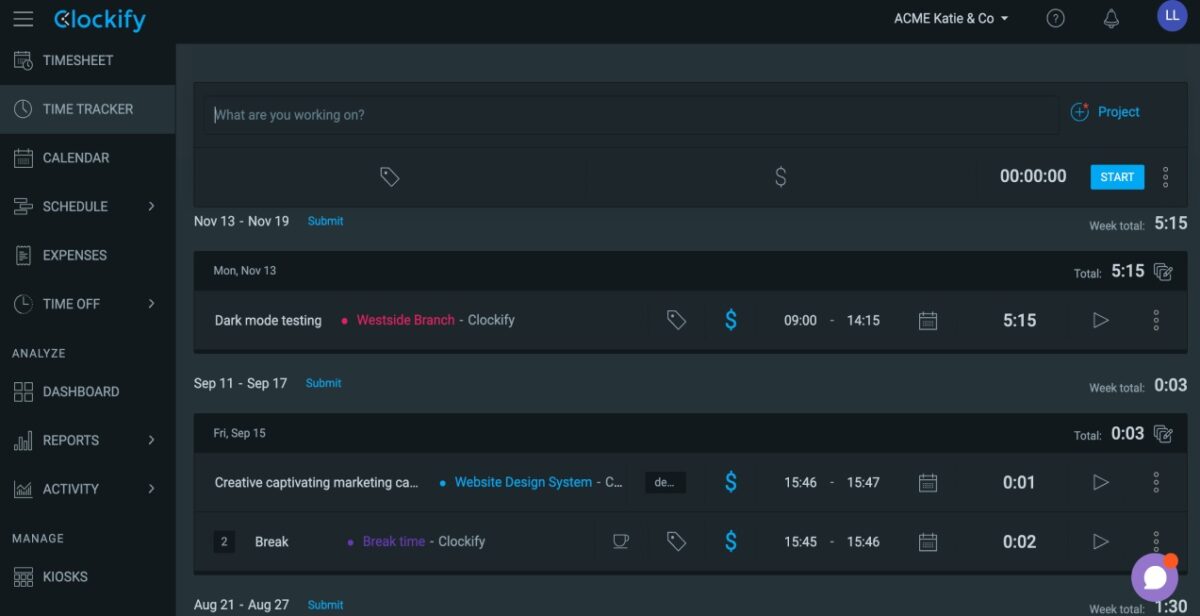This screenshot has height=616, width=1200.
Task: Expand the SCHEDULE sidebar section
Action: 75,206
